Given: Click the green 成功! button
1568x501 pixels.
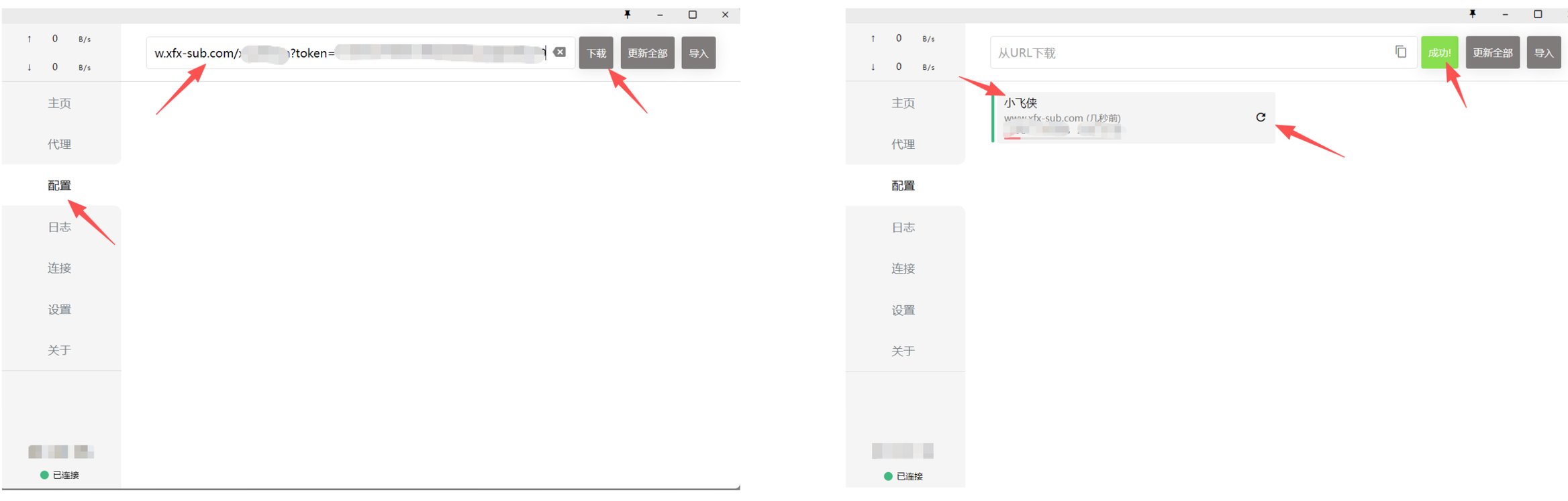Looking at the screenshot, I should (x=1438, y=53).
